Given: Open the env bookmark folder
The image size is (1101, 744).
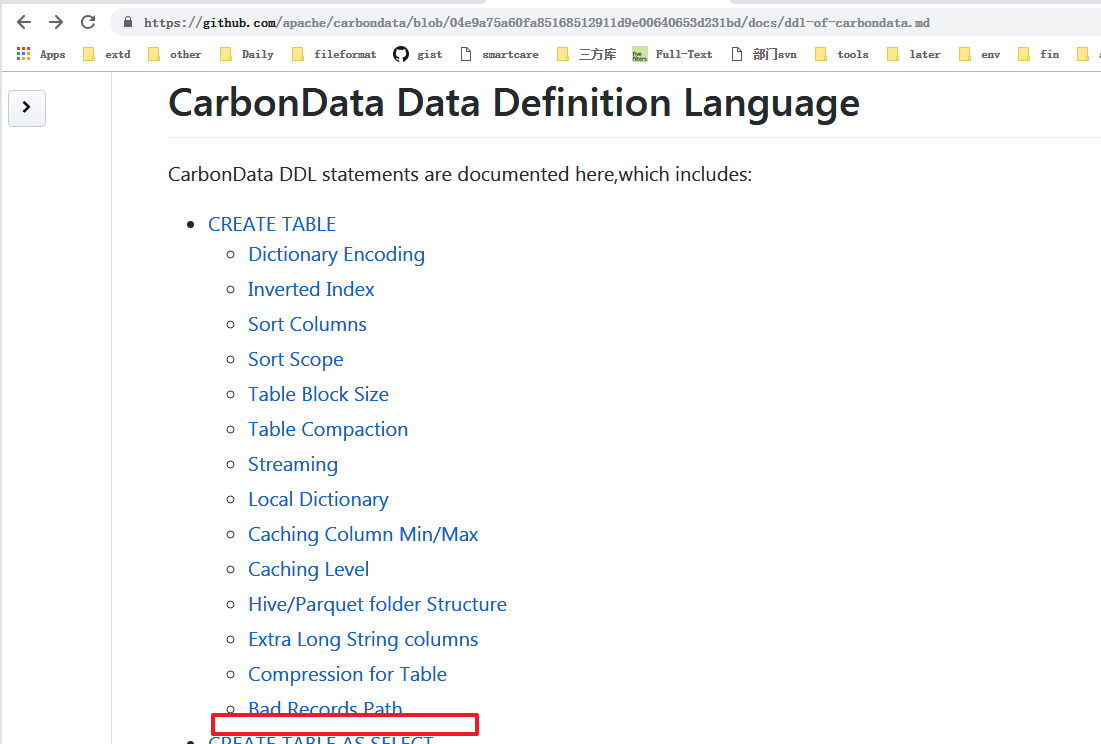Looking at the screenshot, I should click(980, 54).
